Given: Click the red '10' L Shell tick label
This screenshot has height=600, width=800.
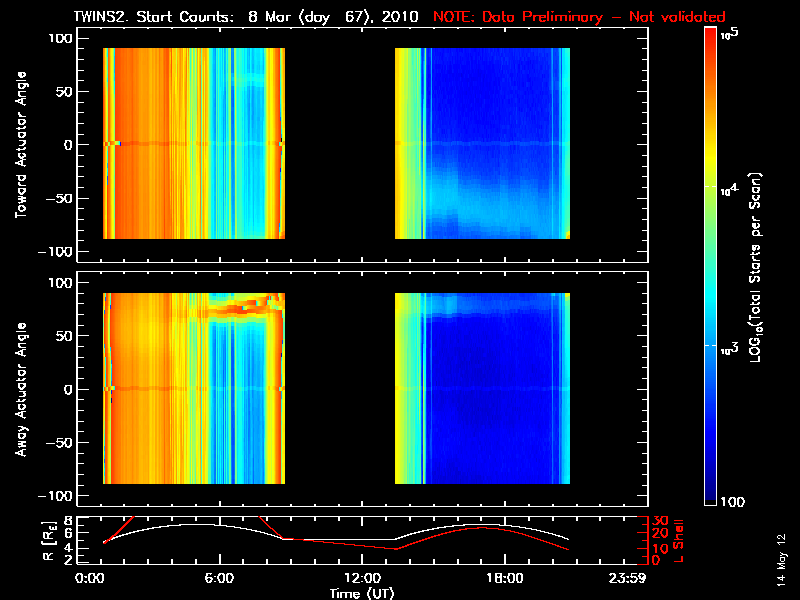Looking at the screenshot, I should pyautogui.click(x=660, y=548).
